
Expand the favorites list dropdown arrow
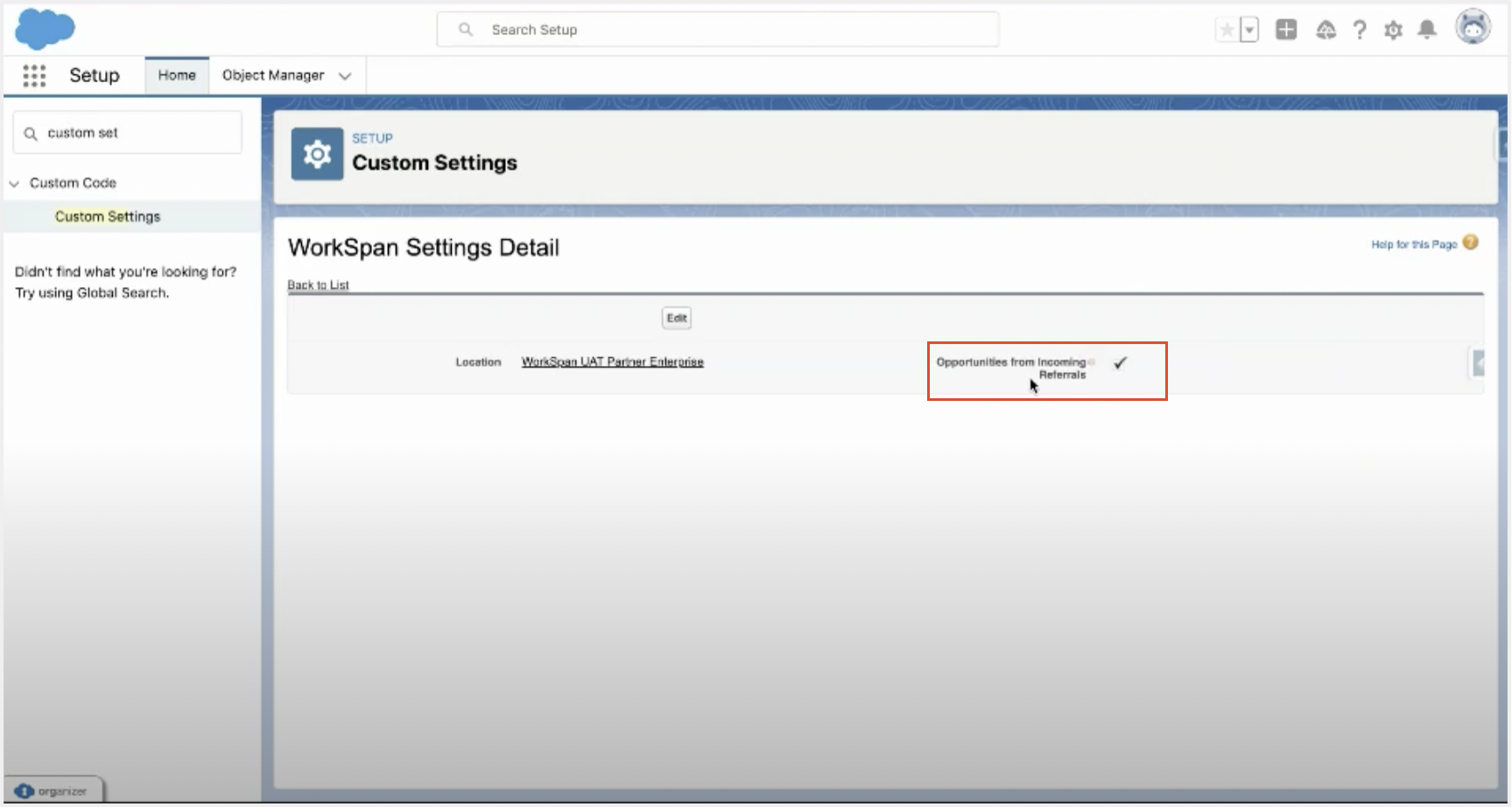tap(1249, 30)
